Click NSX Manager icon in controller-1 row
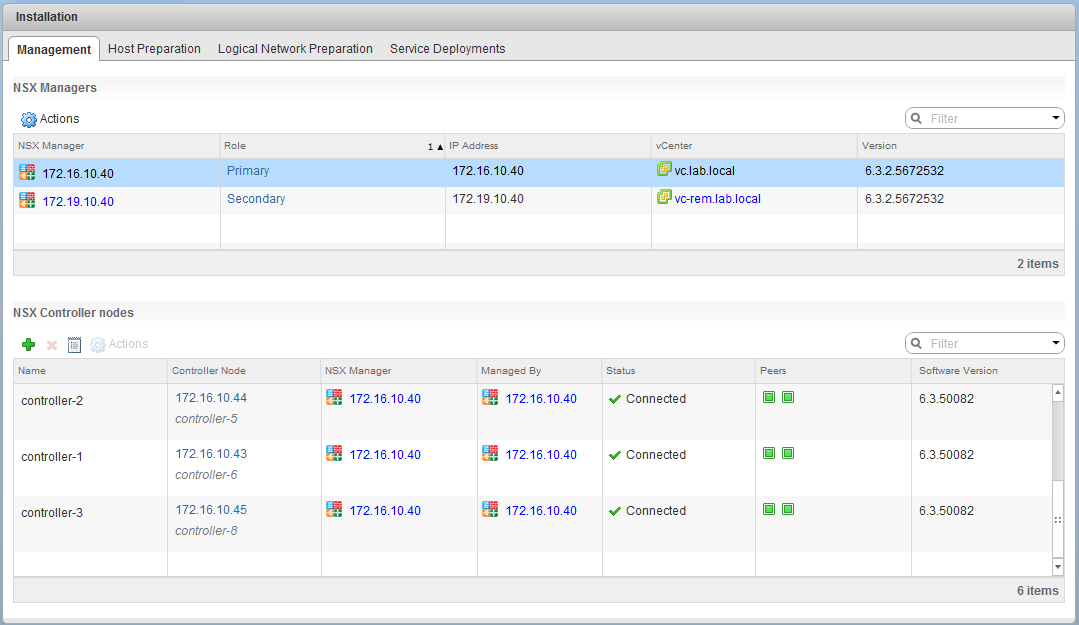Viewport: 1079px width, 625px height. (334, 453)
